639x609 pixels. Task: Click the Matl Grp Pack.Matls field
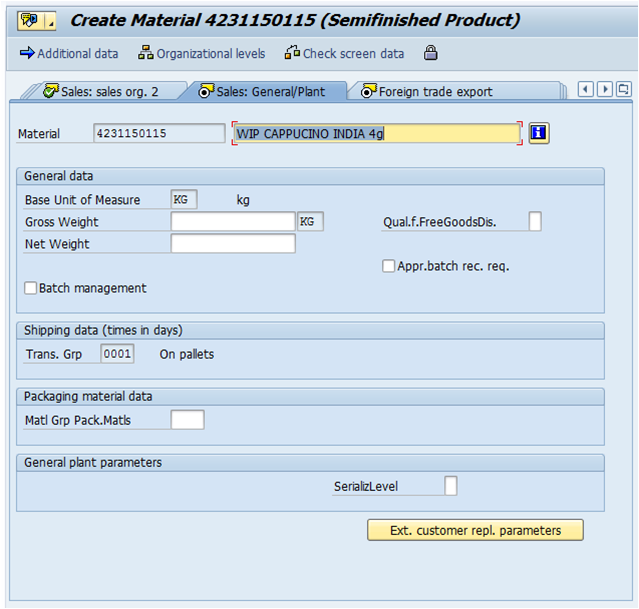coord(187,420)
